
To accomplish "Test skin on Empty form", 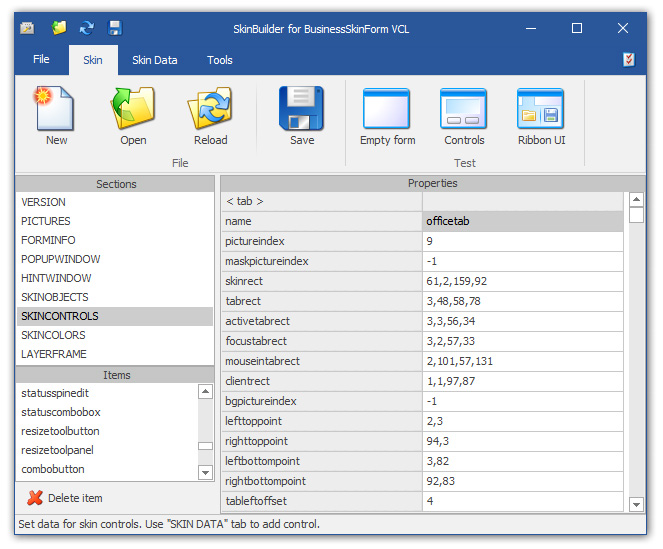I will (x=386, y=109).
